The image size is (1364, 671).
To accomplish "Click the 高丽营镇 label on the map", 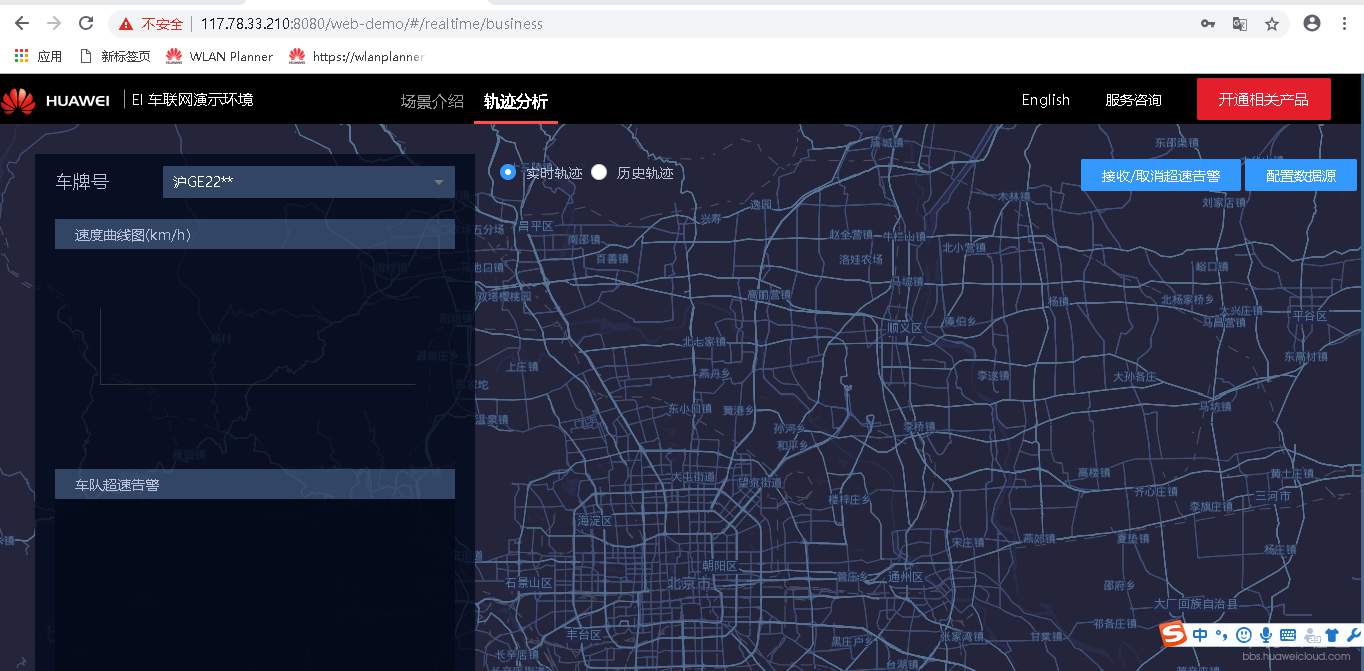I will [768, 295].
